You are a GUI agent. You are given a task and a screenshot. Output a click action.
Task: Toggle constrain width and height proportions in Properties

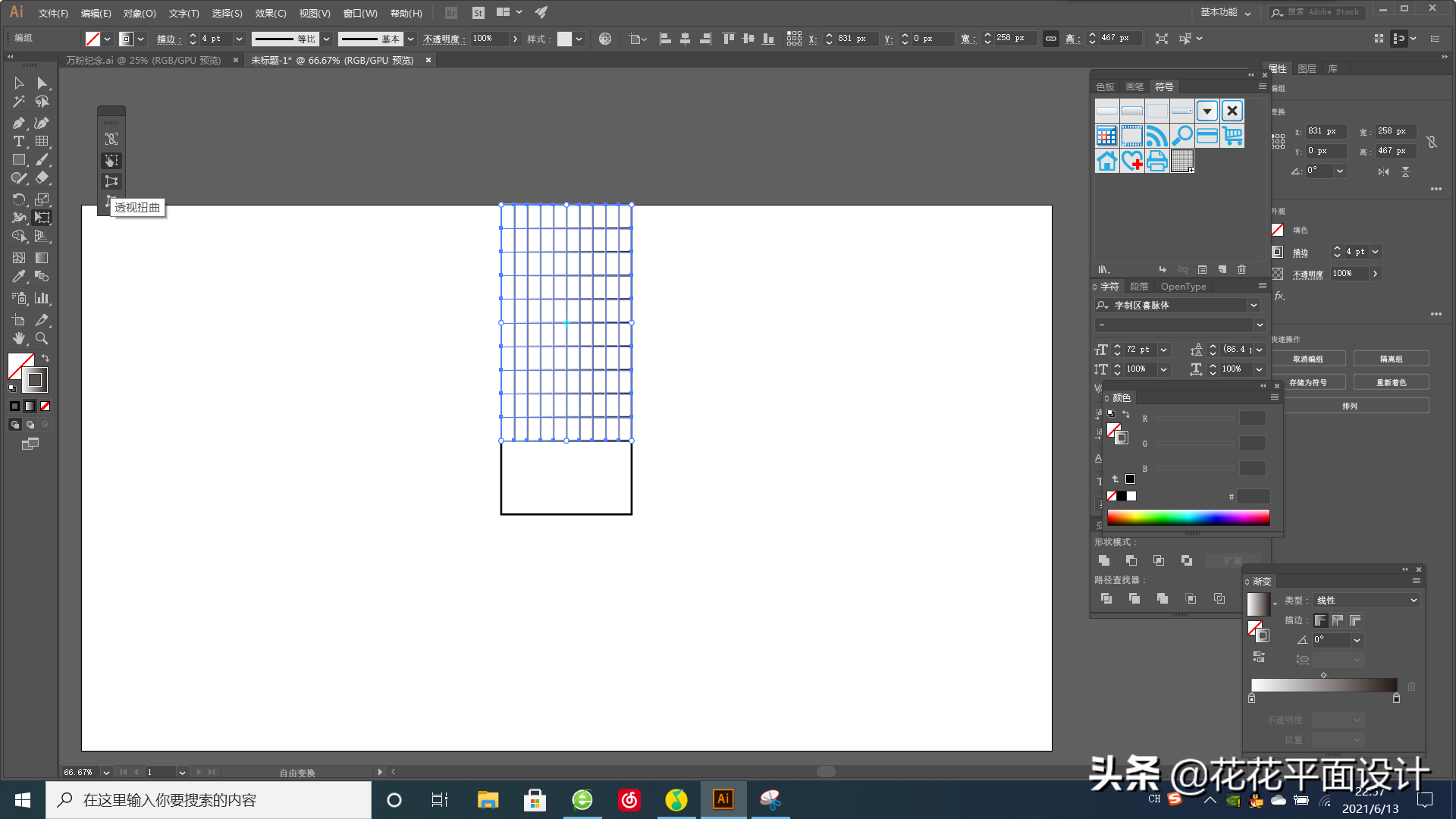coord(1432,142)
